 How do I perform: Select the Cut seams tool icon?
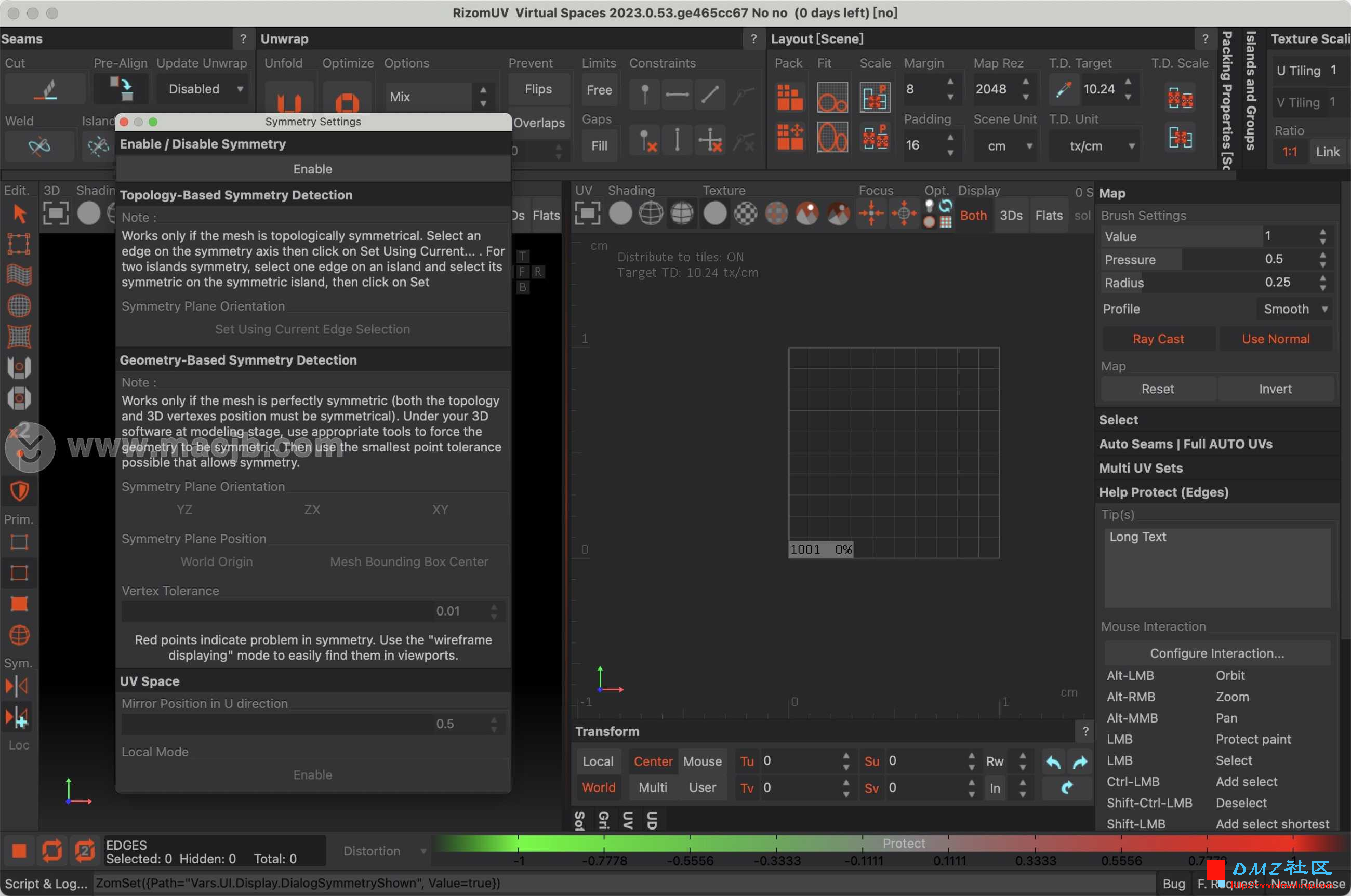(x=45, y=90)
